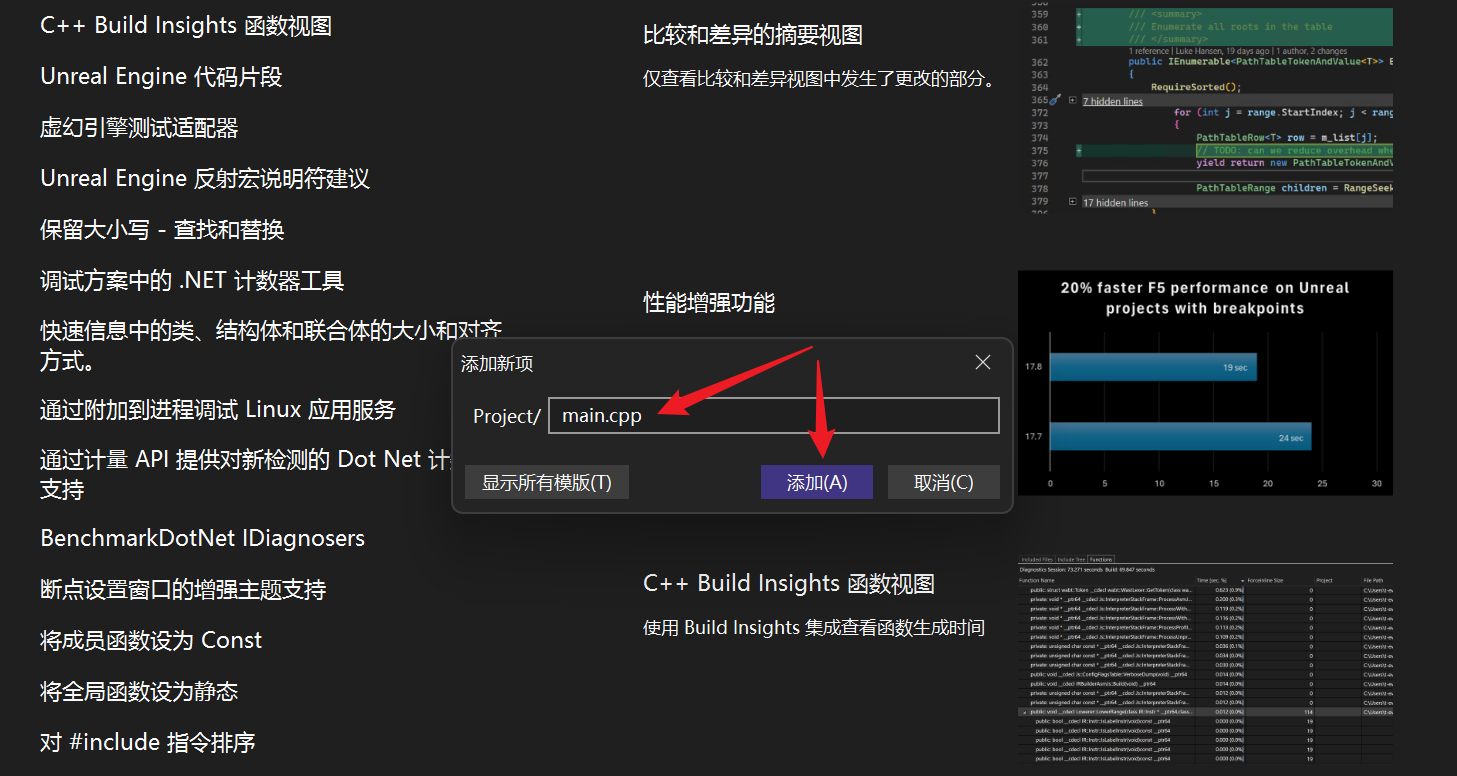
Task: Click the green added-line marker at line 359
Action: 1078,14
